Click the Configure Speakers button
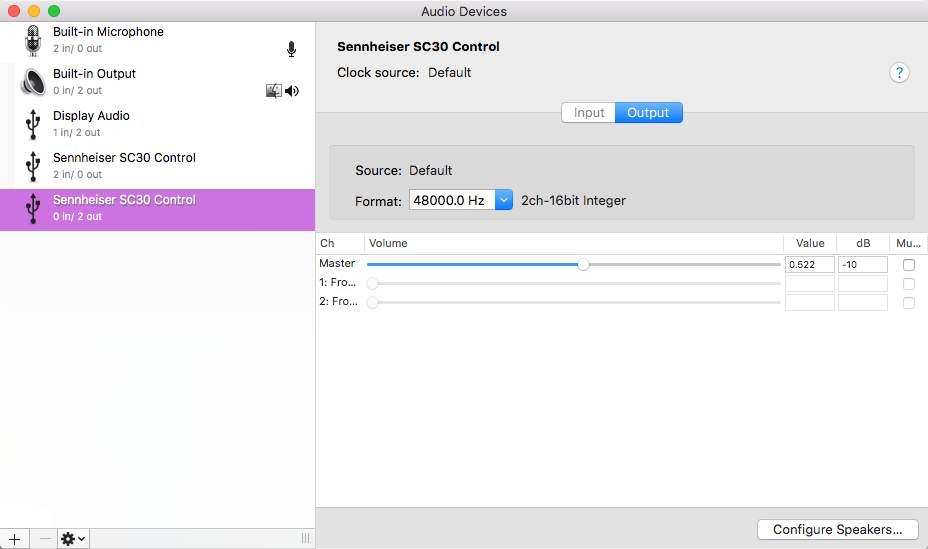The height and width of the screenshot is (549, 928). point(837,529)
